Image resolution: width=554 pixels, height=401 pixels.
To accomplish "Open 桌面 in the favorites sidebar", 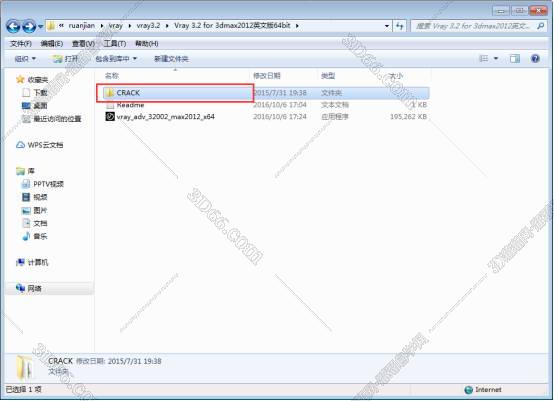I will (35, 106).
